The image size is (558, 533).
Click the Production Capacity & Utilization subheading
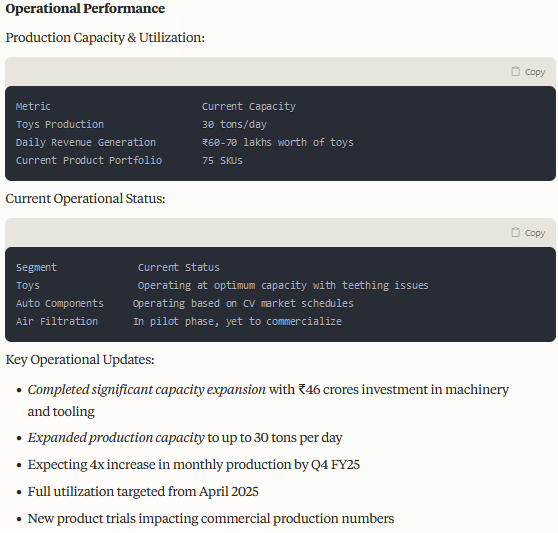[105, 37]
